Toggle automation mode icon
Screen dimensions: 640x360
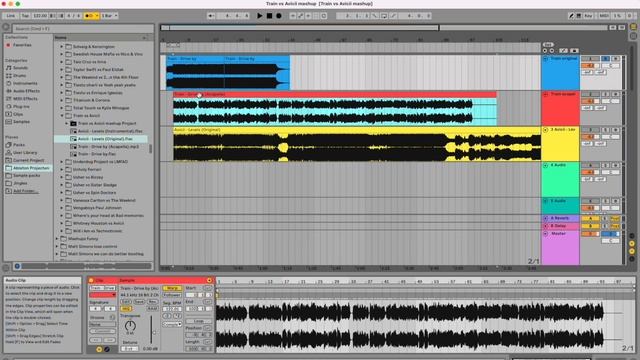point(564,51)
